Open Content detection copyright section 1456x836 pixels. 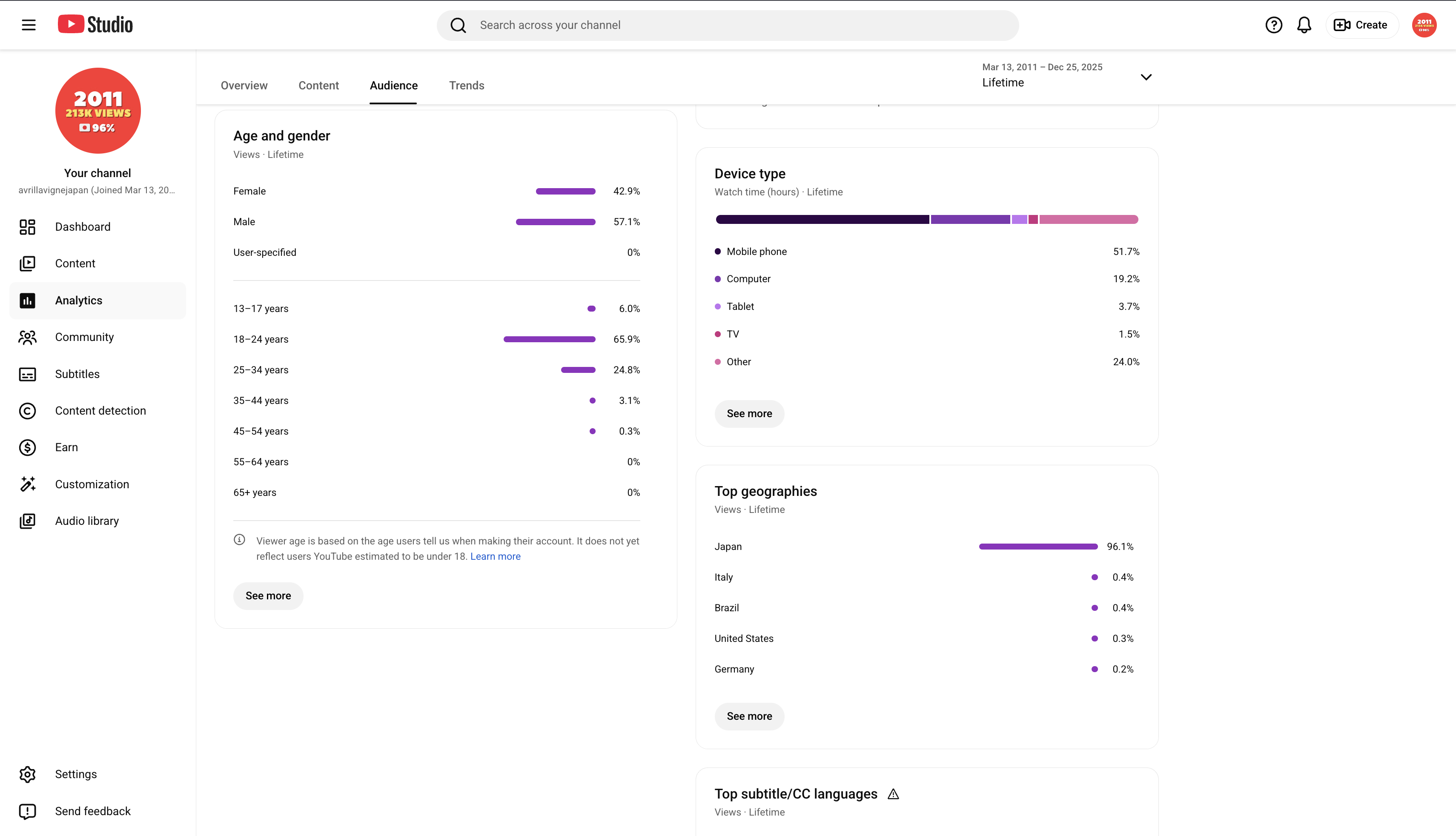[97, 410]
